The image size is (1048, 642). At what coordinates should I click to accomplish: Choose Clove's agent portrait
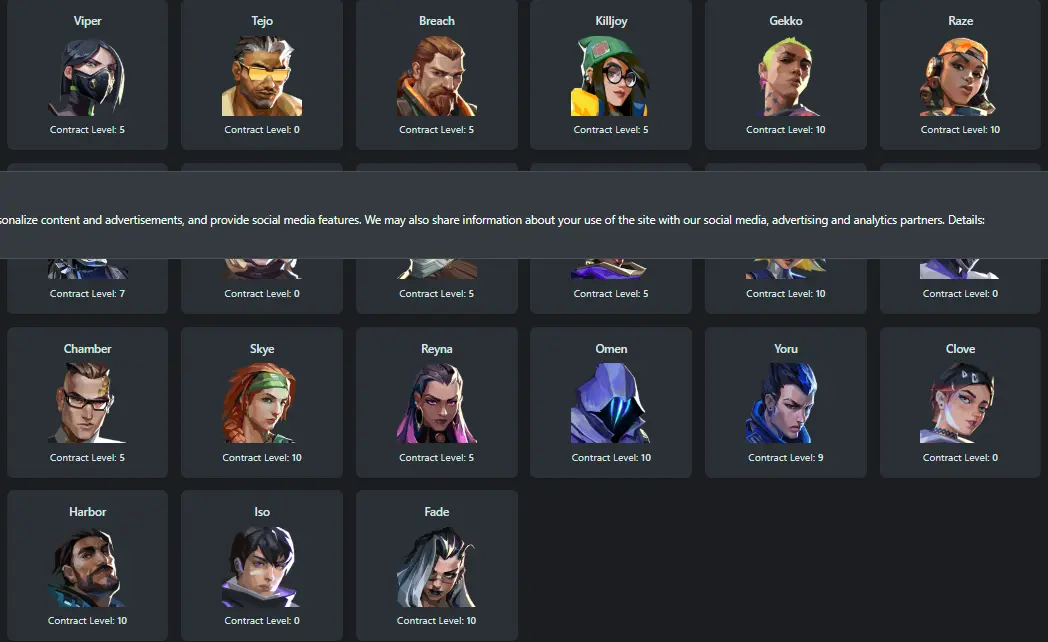[x=960, y=403]
